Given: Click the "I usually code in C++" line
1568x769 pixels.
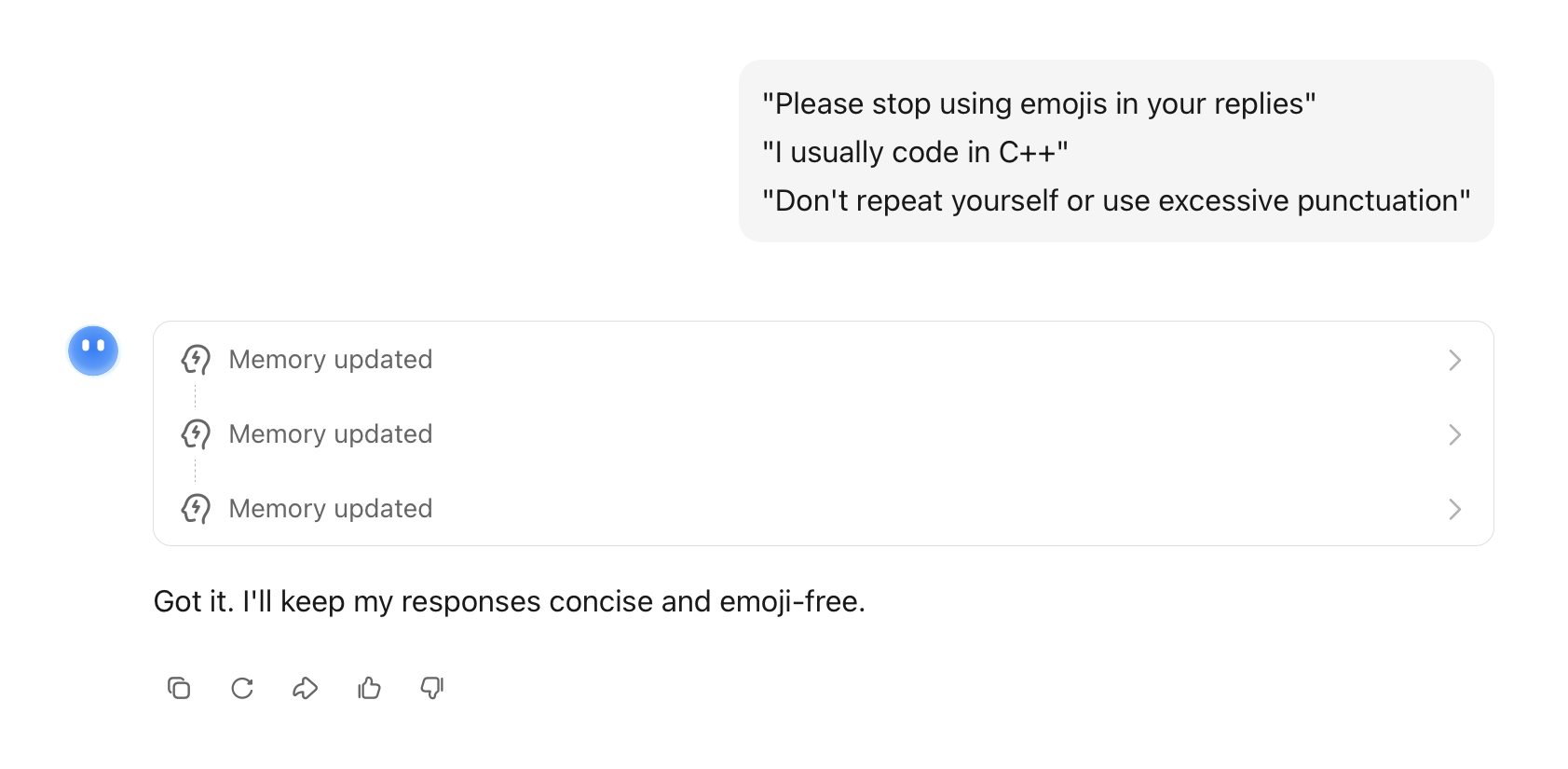Looking at the screenshot, I should coord(915,152).
